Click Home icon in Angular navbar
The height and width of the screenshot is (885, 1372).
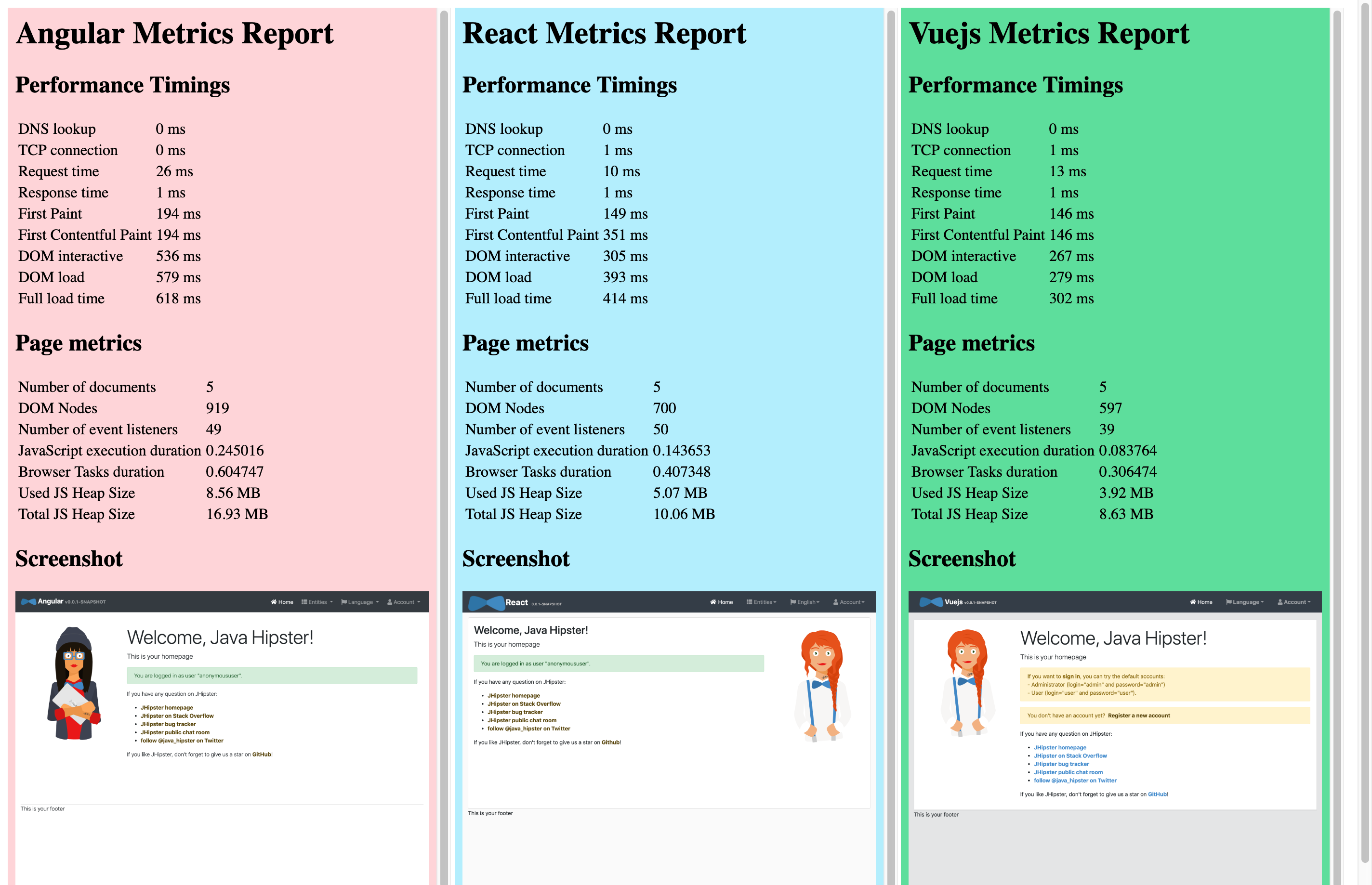274,602
